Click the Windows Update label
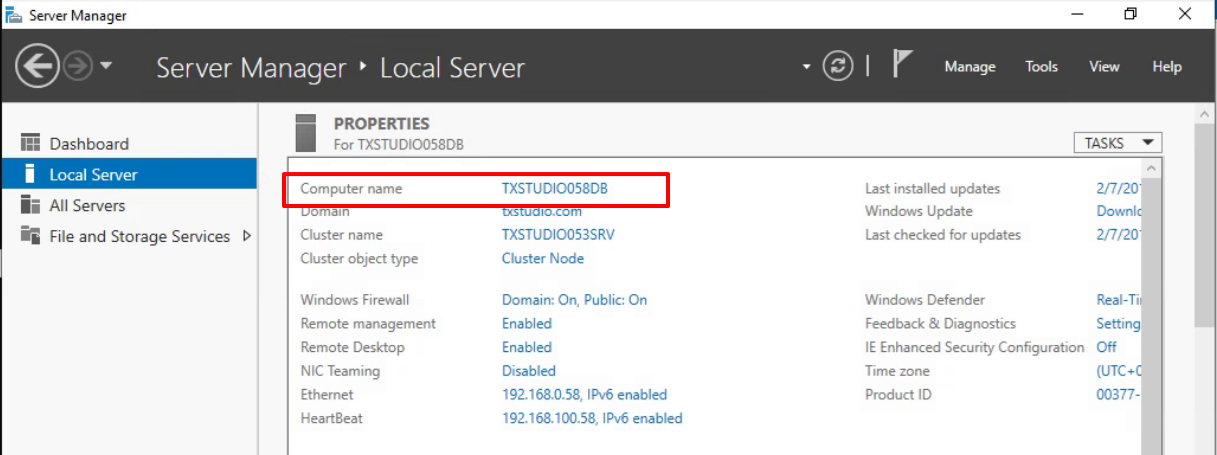Viewport: 1217px width, 455px height. (x=918, y=211)
